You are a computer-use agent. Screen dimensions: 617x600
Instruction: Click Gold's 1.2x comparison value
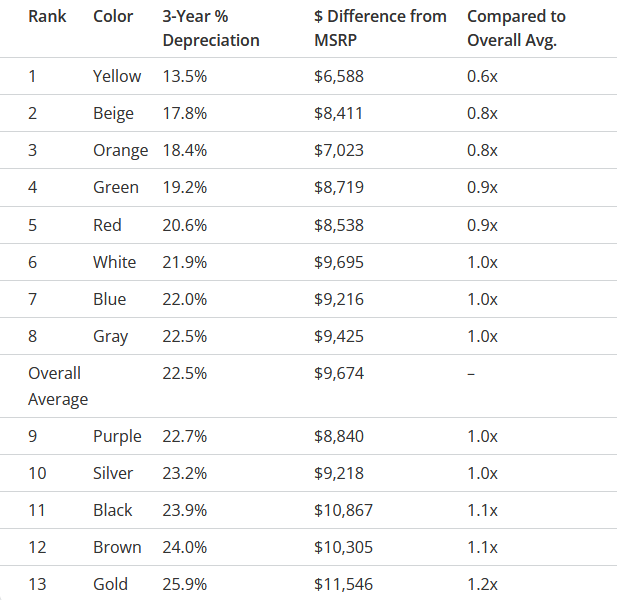click(482, 584)
